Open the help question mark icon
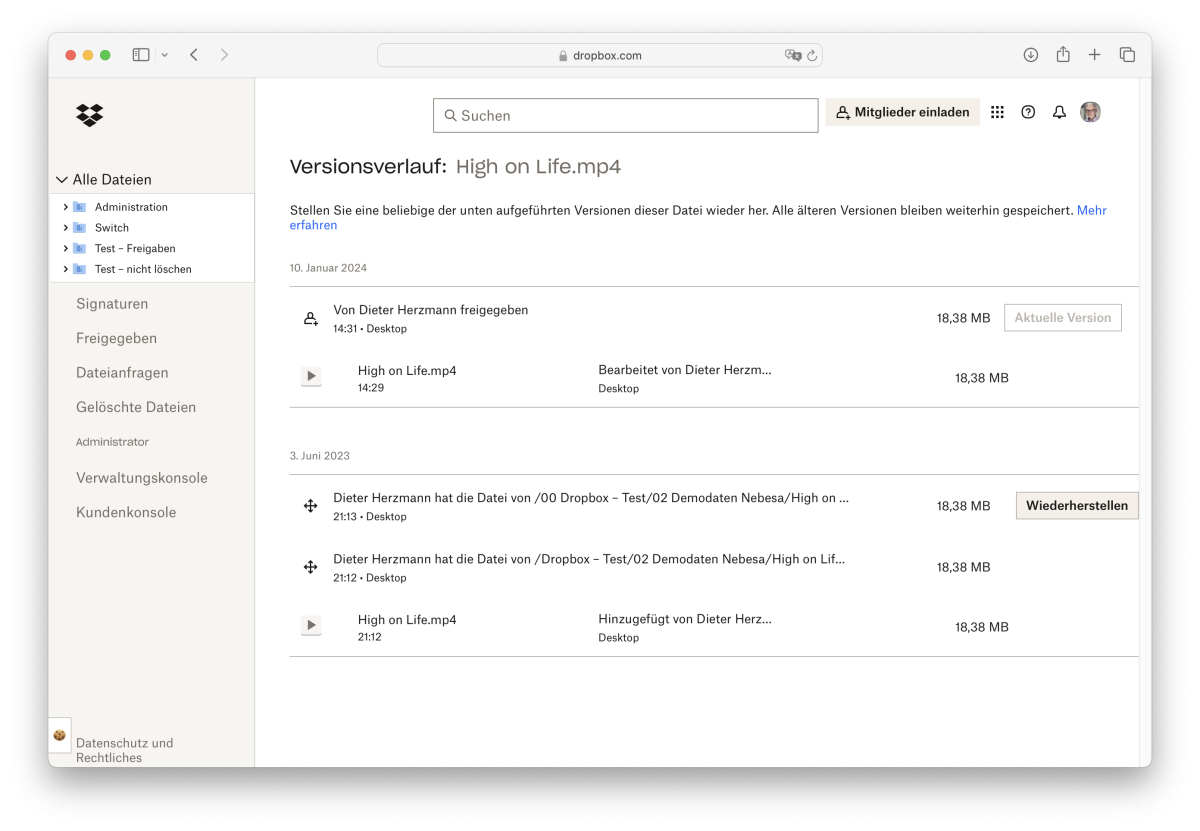1200x831 pixels. [x=1028, y=113]
